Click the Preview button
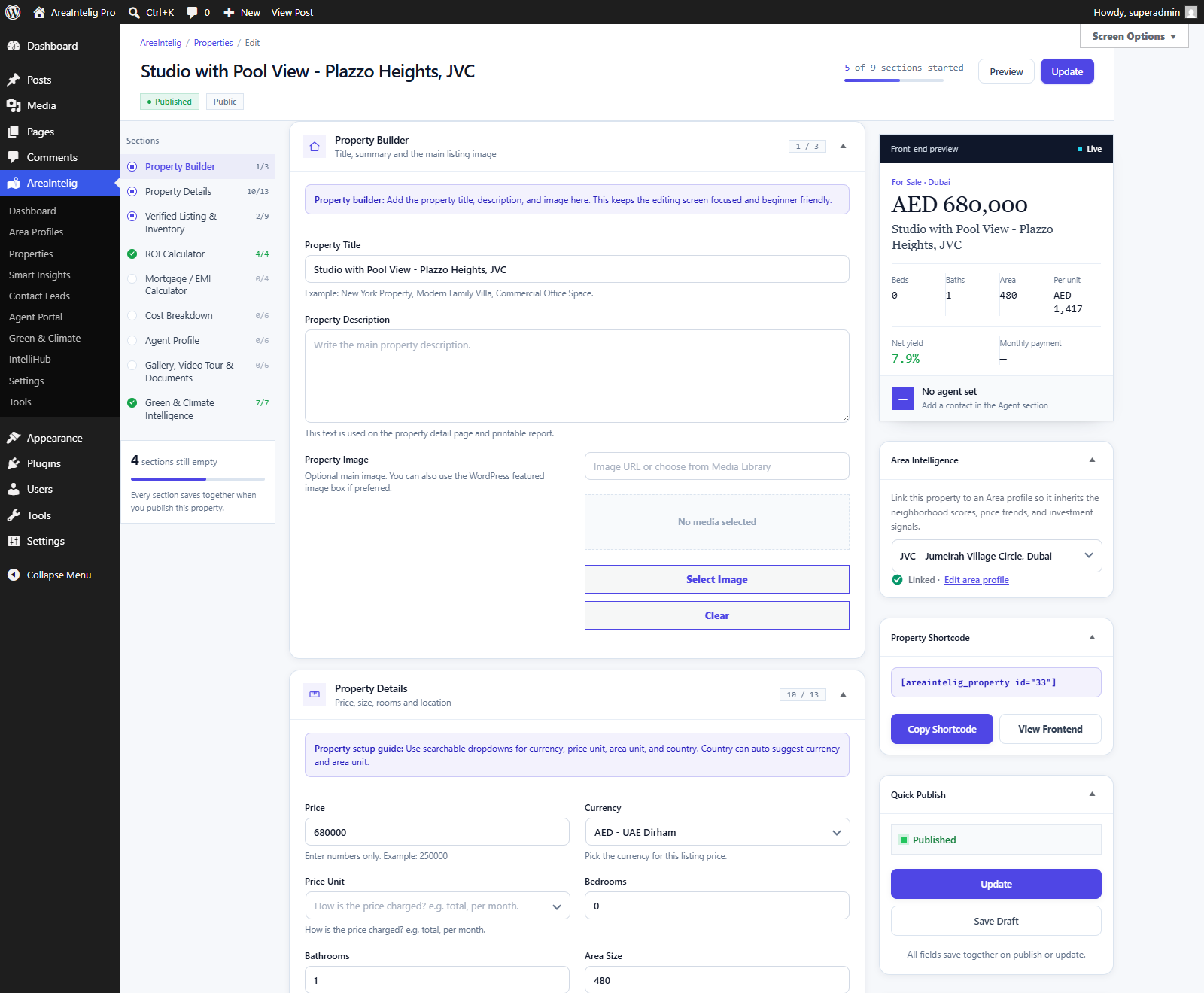The image size is (1204, 993). tap(1006, 71)
